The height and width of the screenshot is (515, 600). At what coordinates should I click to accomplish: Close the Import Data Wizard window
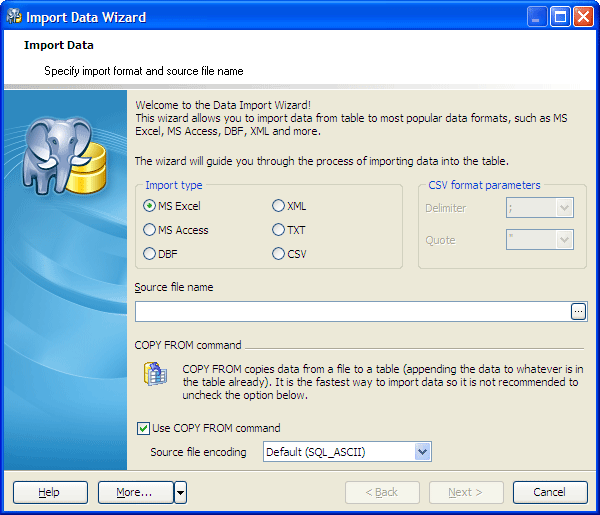(583, 17)
